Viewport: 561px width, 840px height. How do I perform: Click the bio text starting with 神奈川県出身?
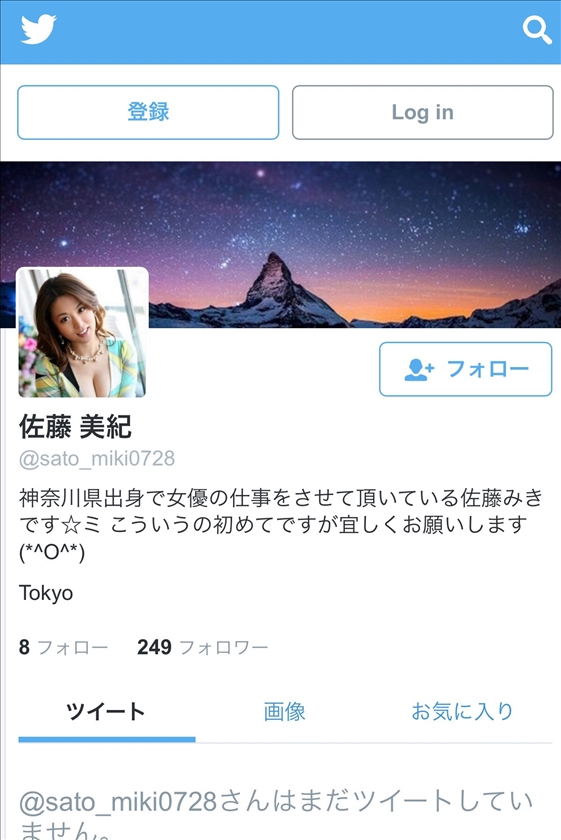tap(281, 525)
